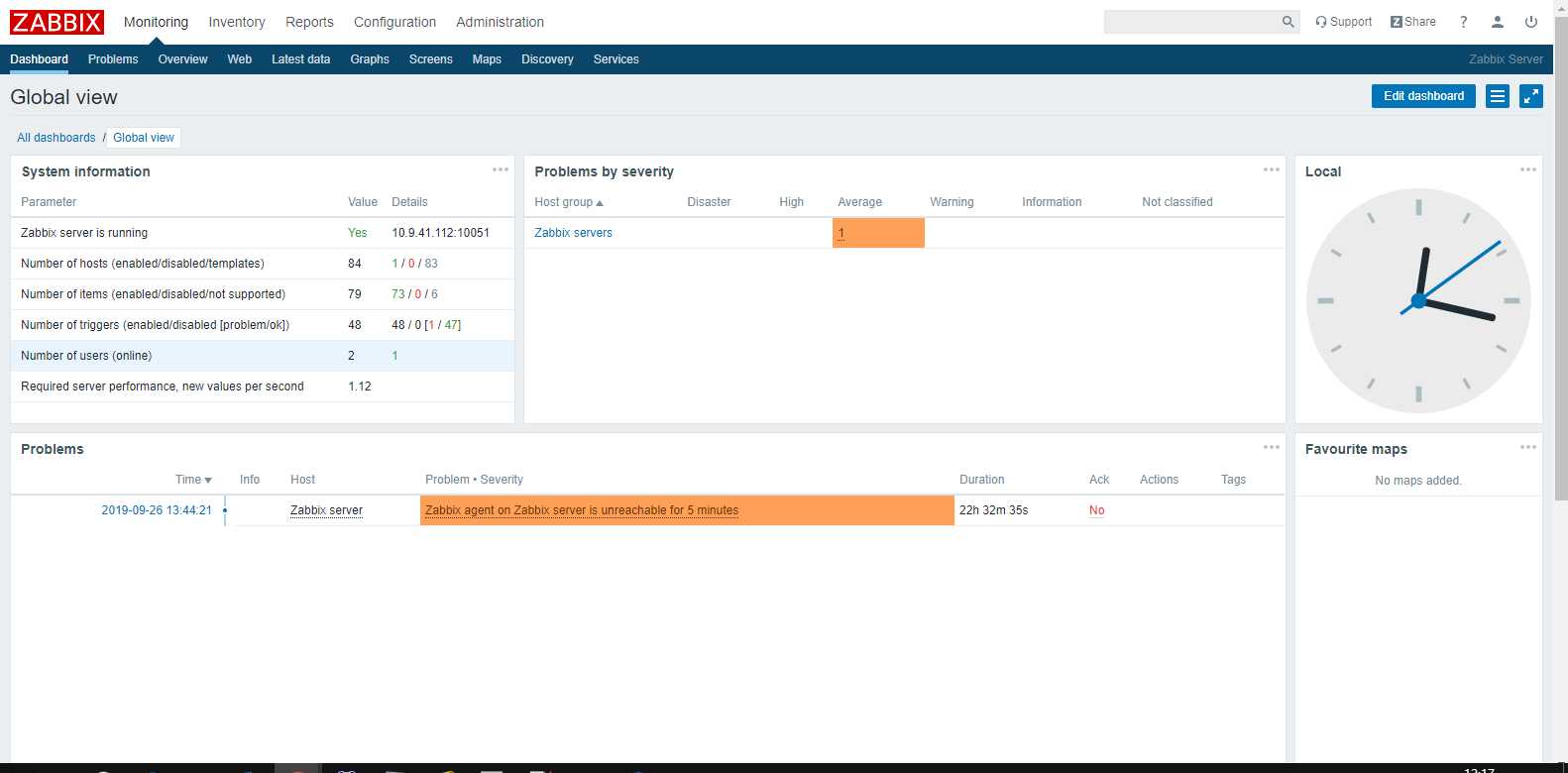Image resolution: width=1568 pixels, height=773 pixels.
Task: Go to the Problems submenu tab
Action: tap(113, 59)
